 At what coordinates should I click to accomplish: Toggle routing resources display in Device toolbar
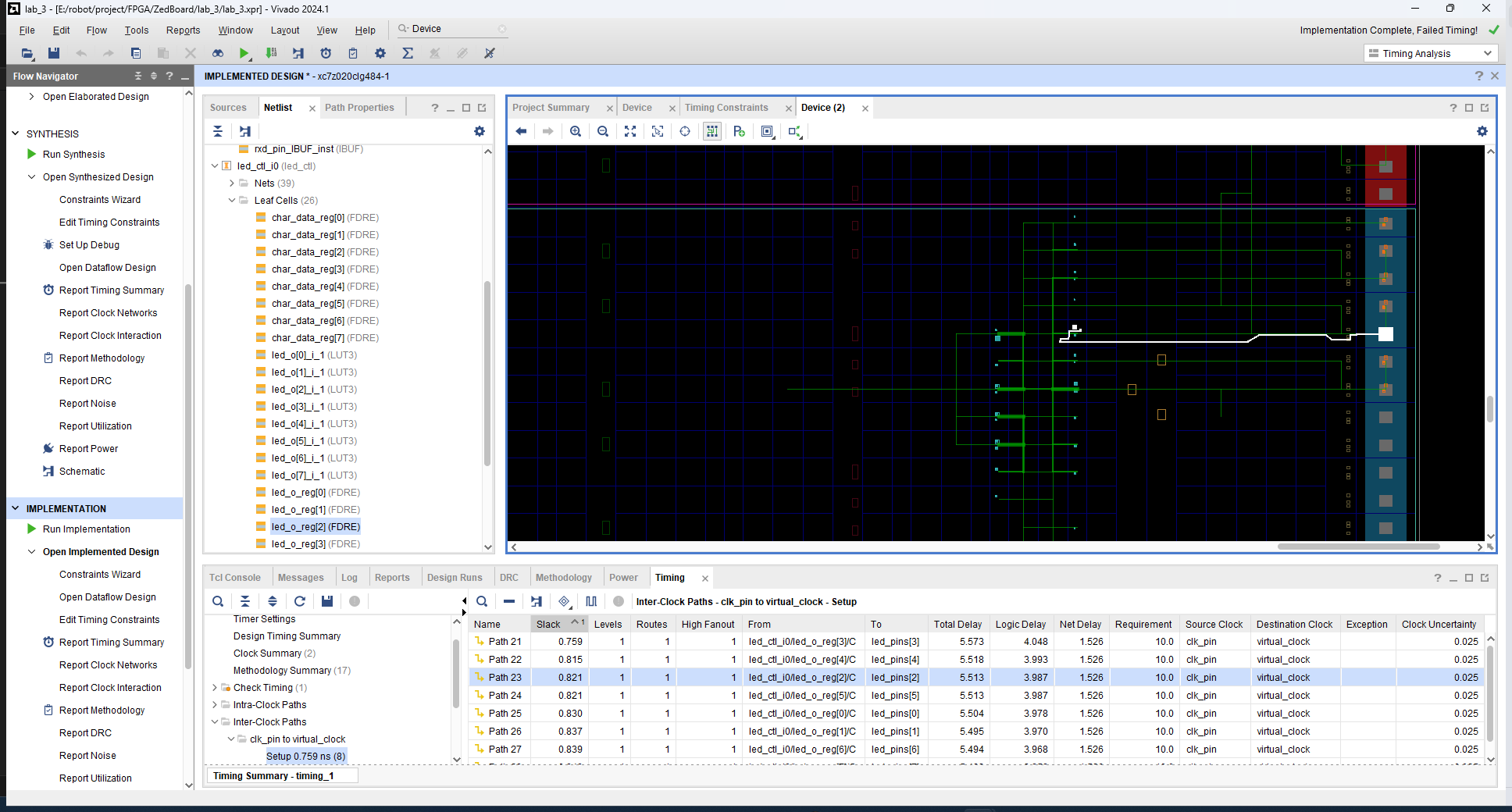pos(712,131)
